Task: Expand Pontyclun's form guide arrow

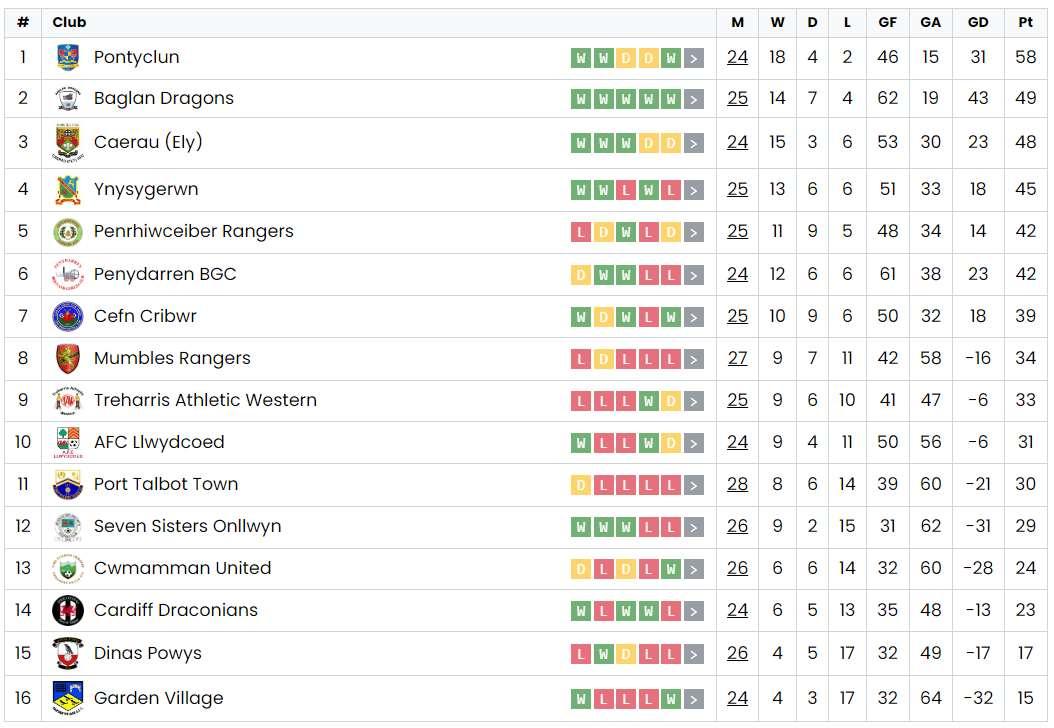Action: click(x=694, y=58)
